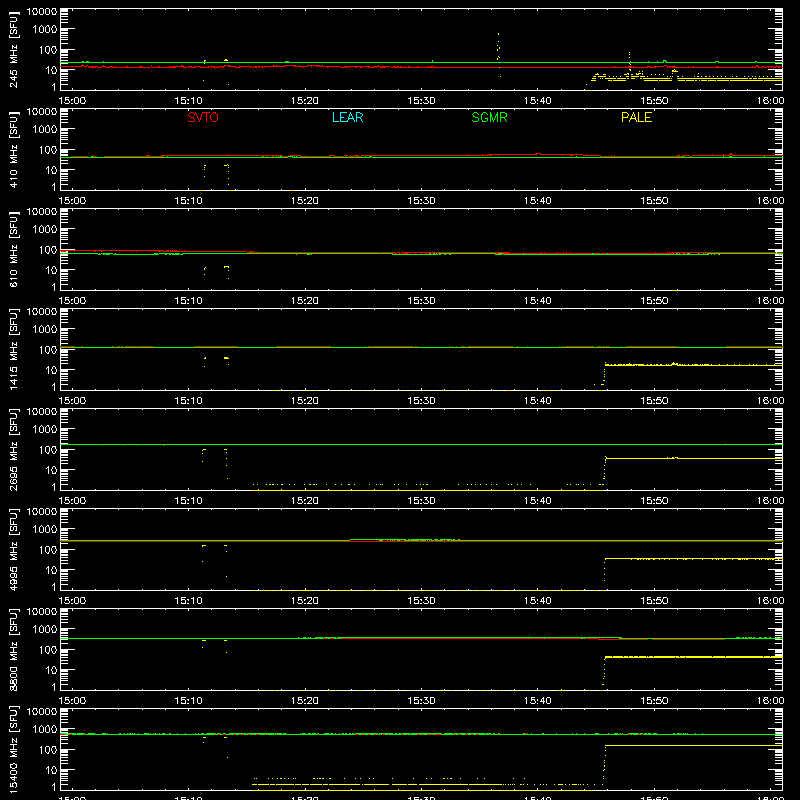800x800 pixels.
Task: Click 15:10 tick under the 245 MHz plot
Action: click(x=188, y=101)
